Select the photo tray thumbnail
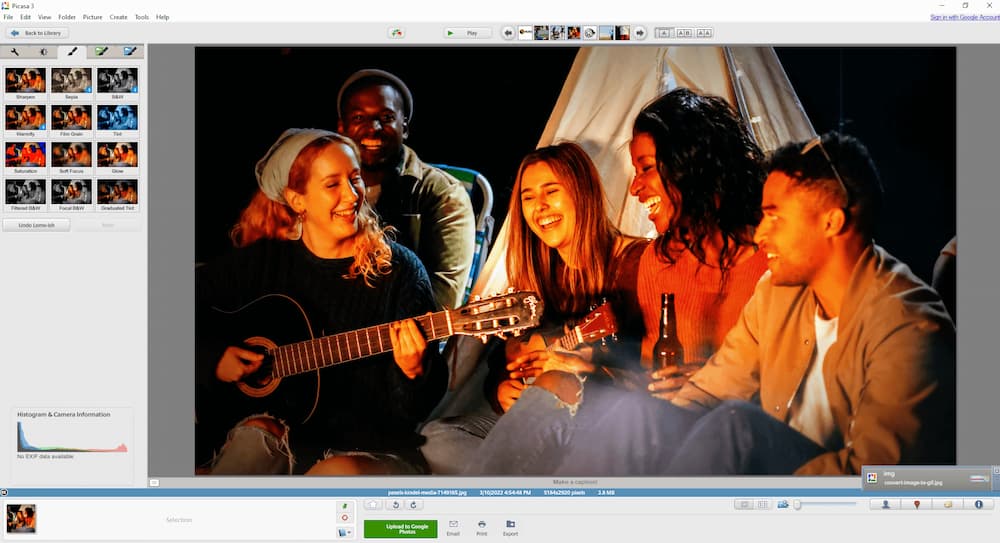1000x543 pixels. (21, 519)
